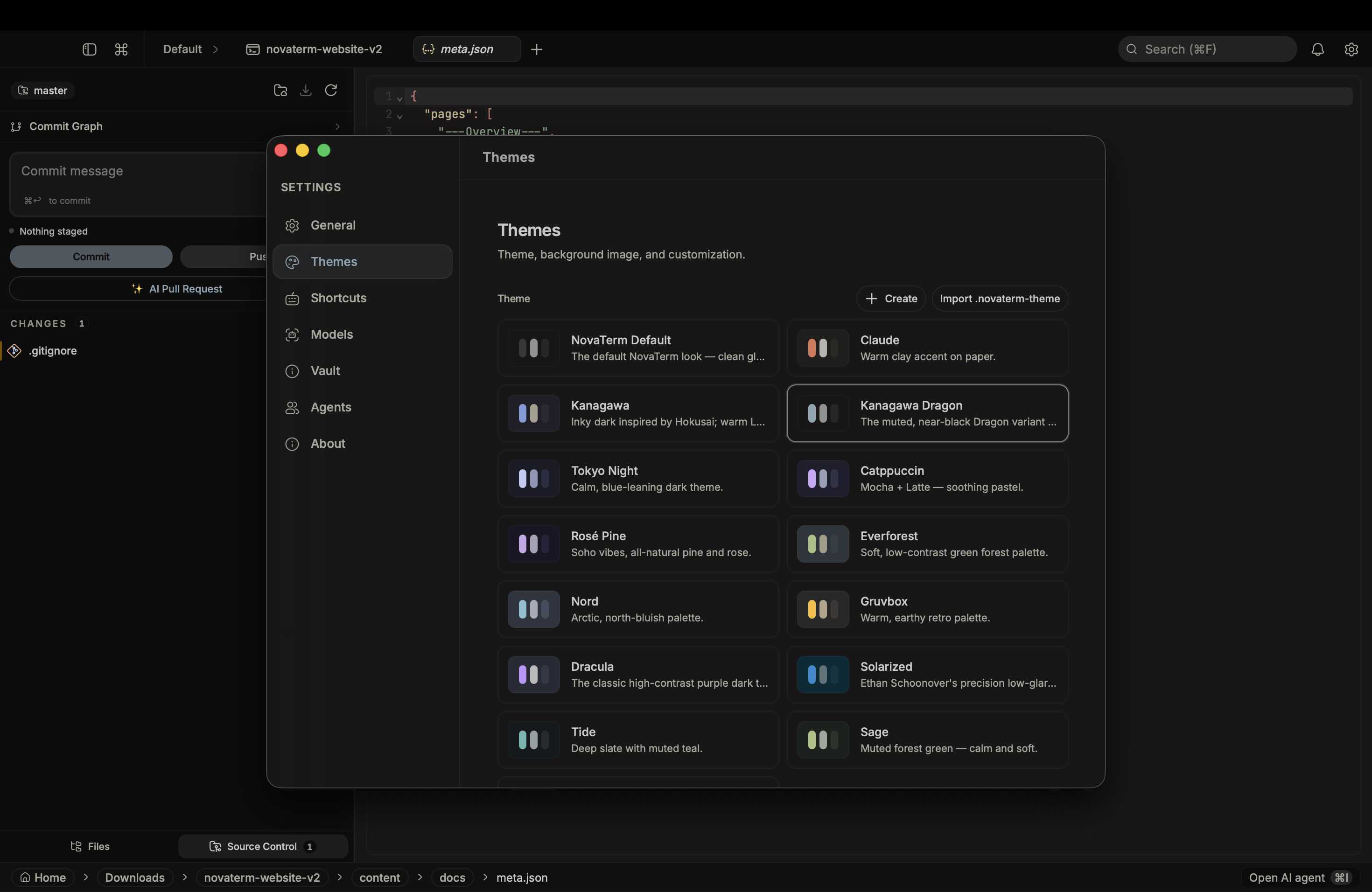Create a new theme

point(891,299)
